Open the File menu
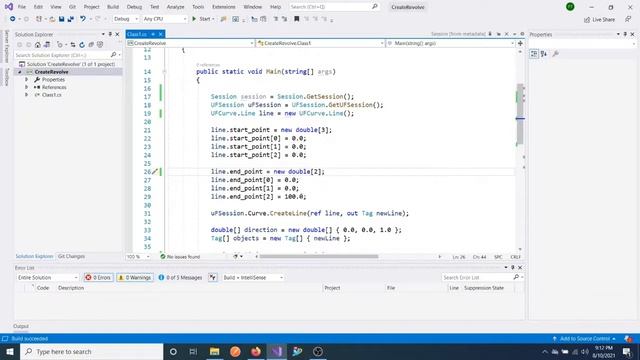 tap(22, 7)
